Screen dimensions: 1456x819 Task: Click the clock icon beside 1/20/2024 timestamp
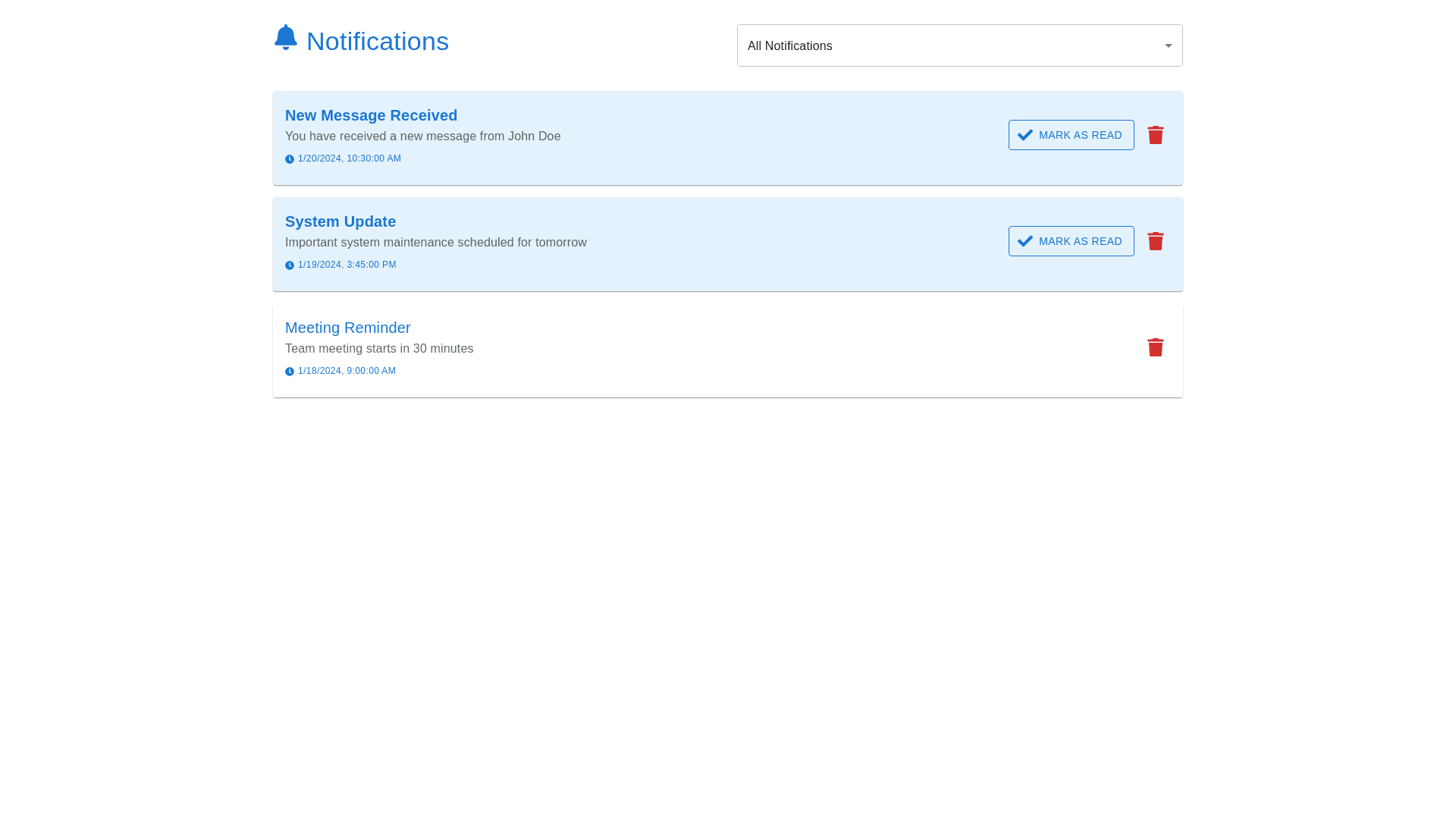(x=290, y=159)
